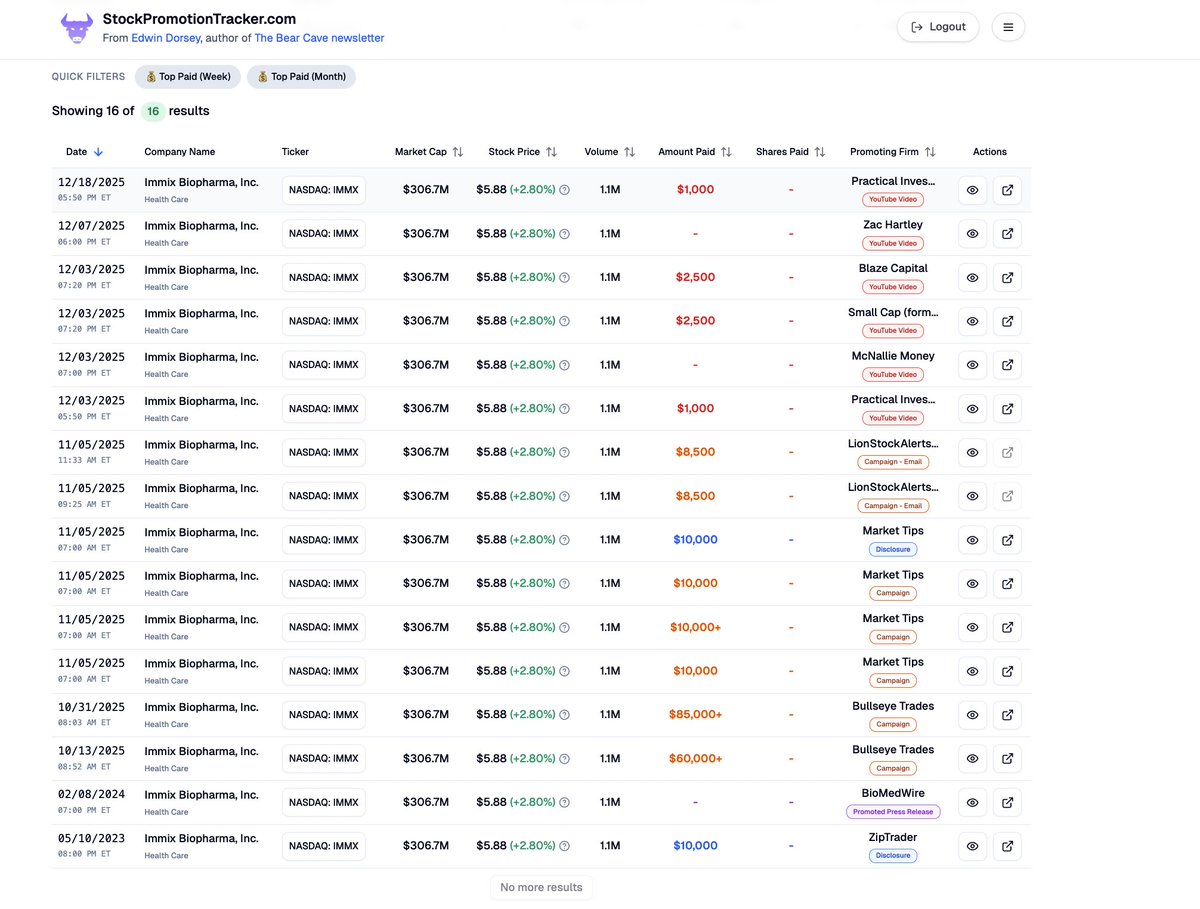Sort table by Date column
The height and width of the screenshot is (909, 1200).
[84, 152]
